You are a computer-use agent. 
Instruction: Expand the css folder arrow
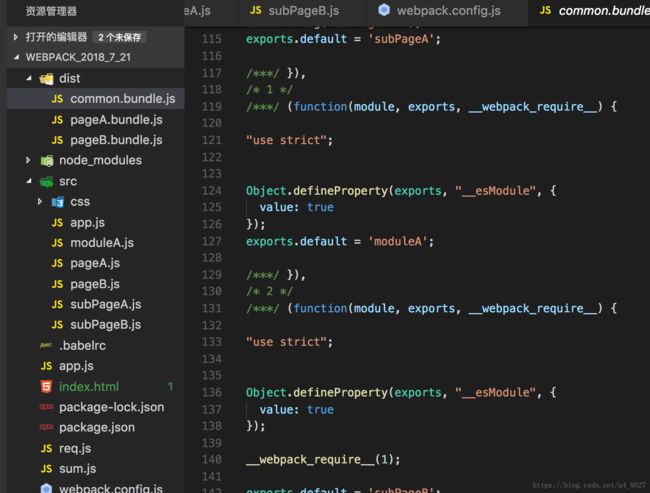click(x=39, y=202)
